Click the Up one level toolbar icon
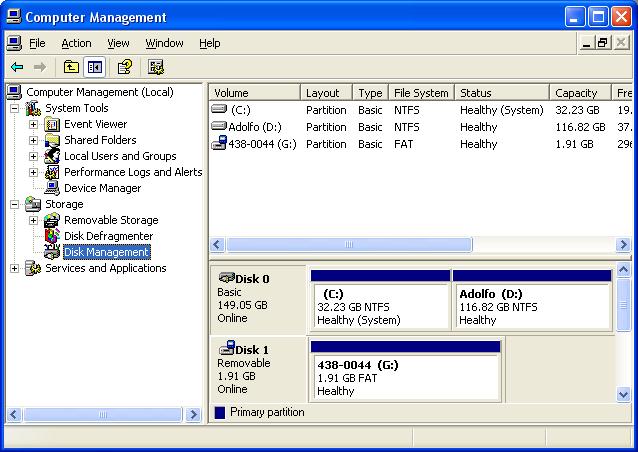Screen dimensions: 638x452 71,67
